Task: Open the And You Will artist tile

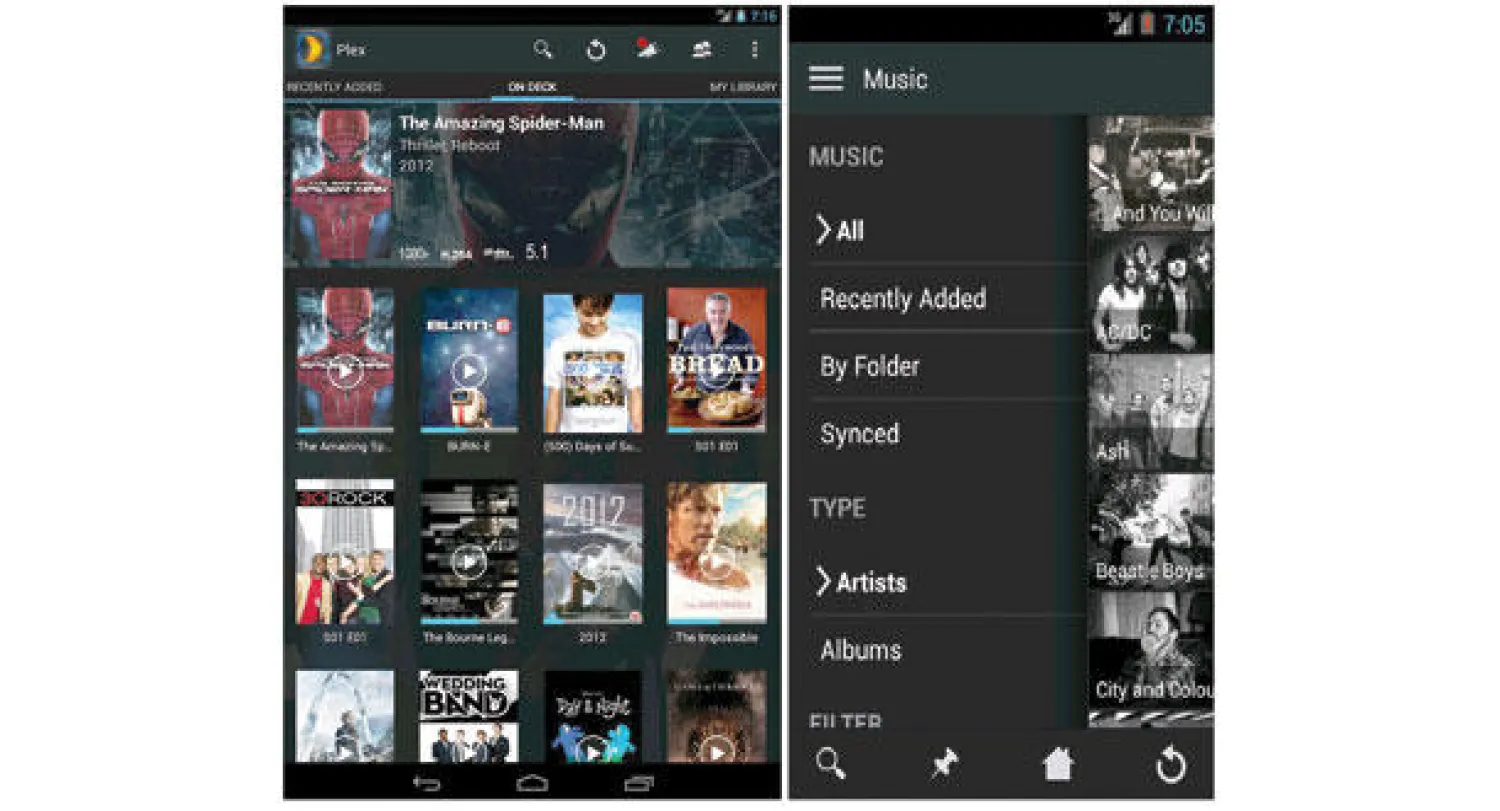Action: (x=1151, y=174)
